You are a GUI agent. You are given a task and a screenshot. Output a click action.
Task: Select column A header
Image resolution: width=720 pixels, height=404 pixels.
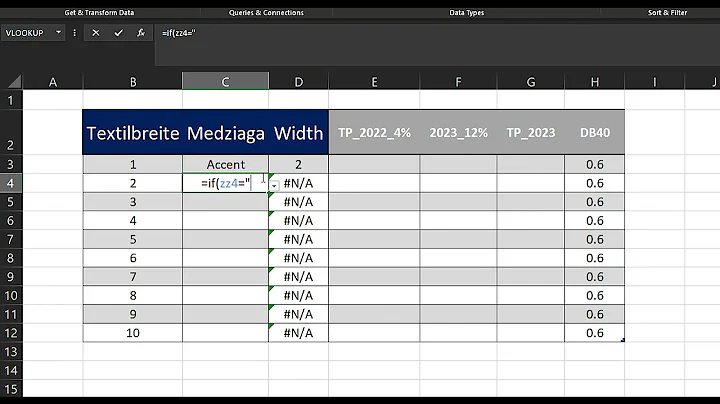[53, 82]
